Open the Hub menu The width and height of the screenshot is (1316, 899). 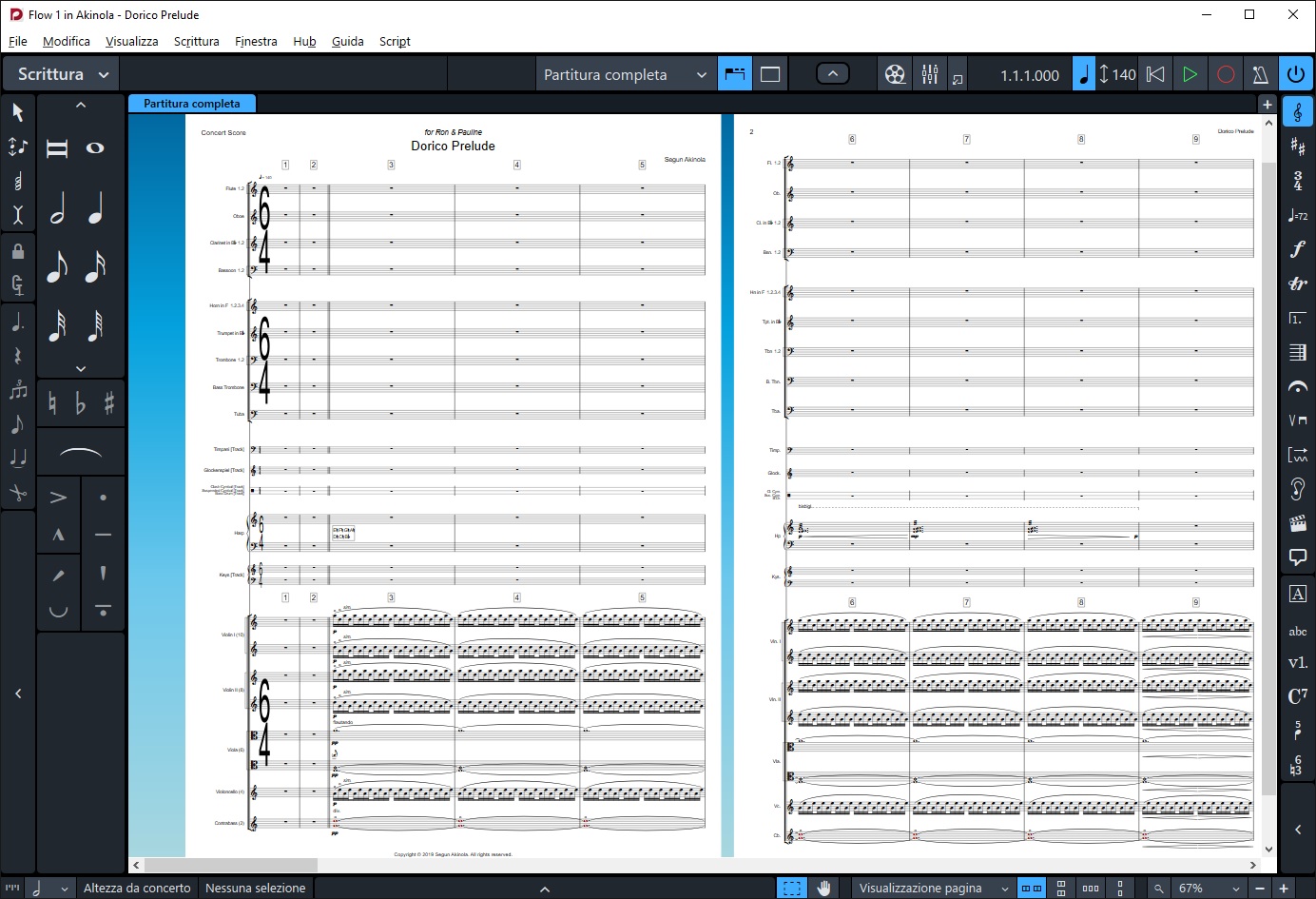click(x=304, y=41)
